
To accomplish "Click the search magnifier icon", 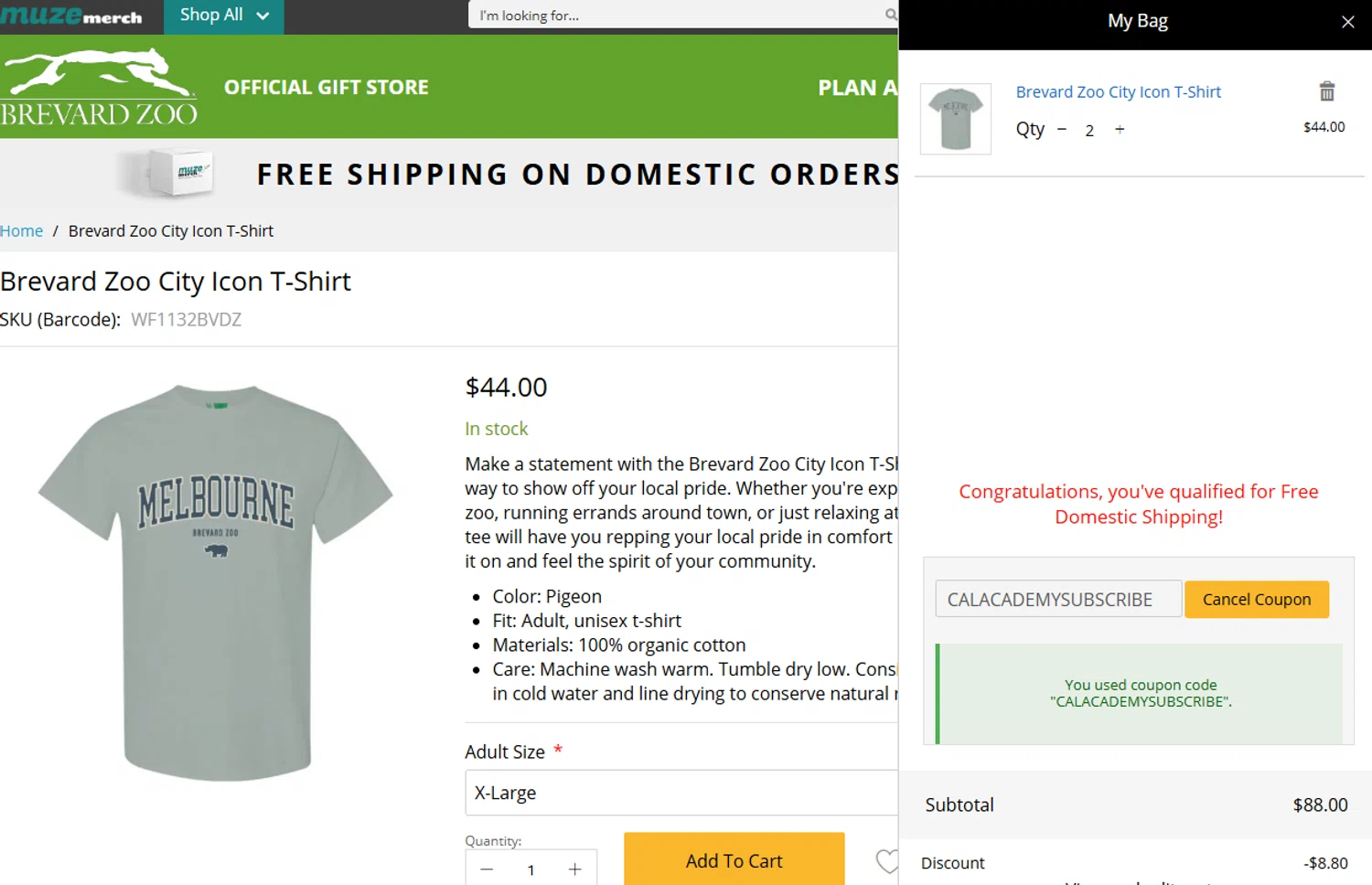I will tap(890, 15).
